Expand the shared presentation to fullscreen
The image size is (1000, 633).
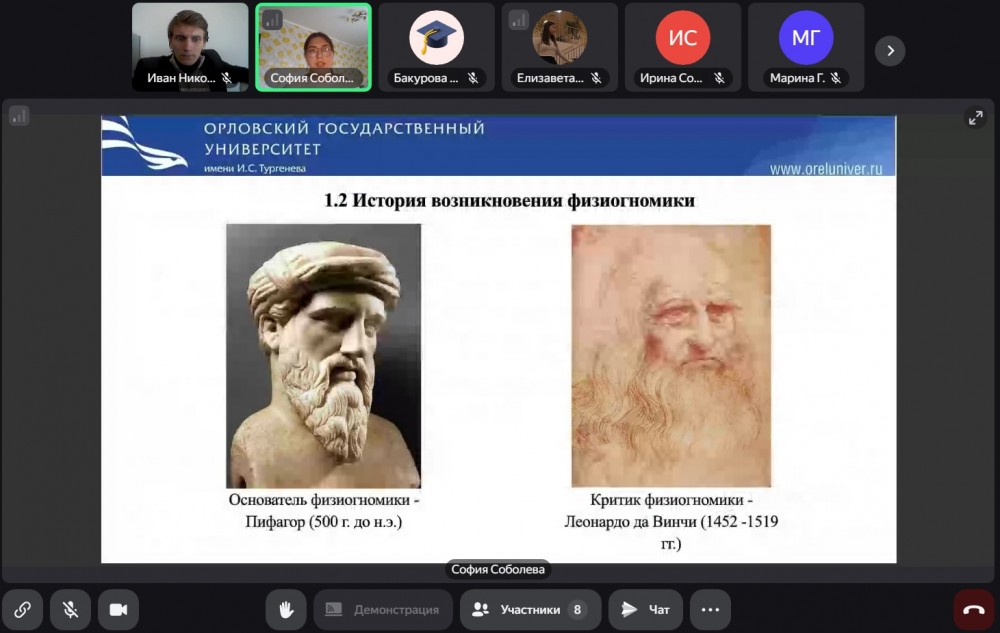pyautogui.click(x=975, y=118)
